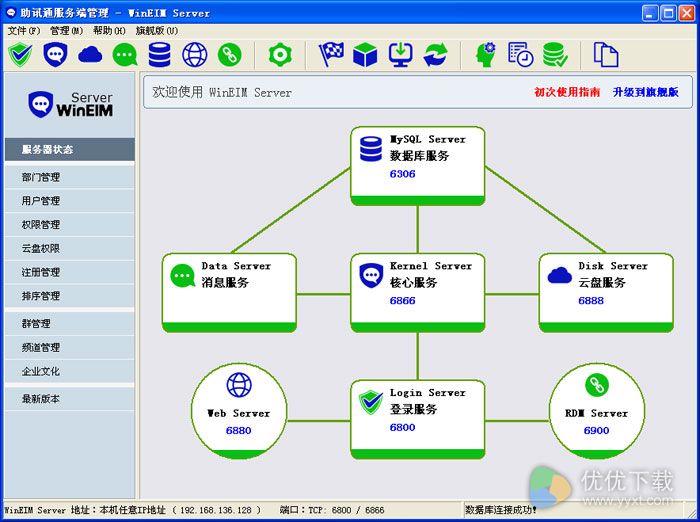Click the green shield checkmark toolbar icon
The height and width of the screenshot is (522, 700).
(20, 54)
